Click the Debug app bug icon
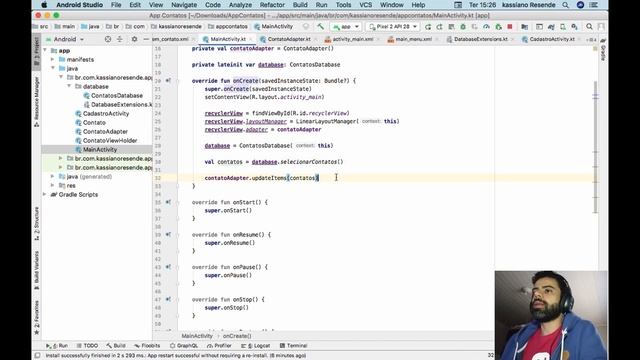The width and height of the screenshot is (640, 360). click(x=463, y=27)
